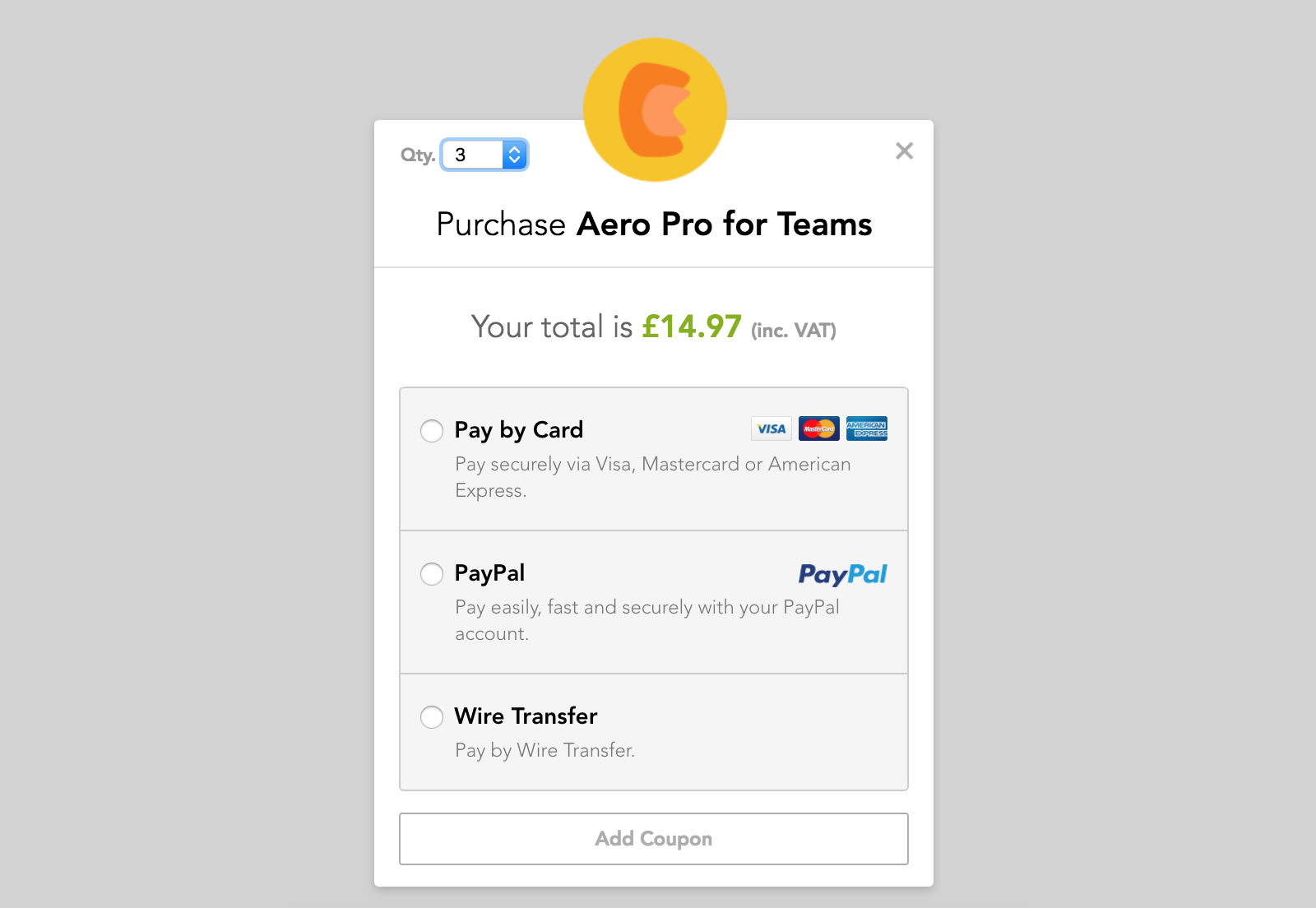This screenshot has height=908, width=1316.
Task: Select the Pay by Card radio button
Action: (x=432, y=430)
